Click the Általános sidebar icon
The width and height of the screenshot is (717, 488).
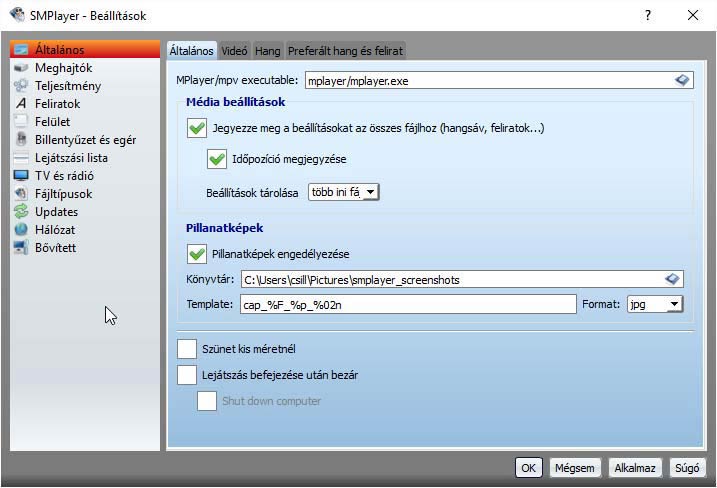tap(21, 49)
